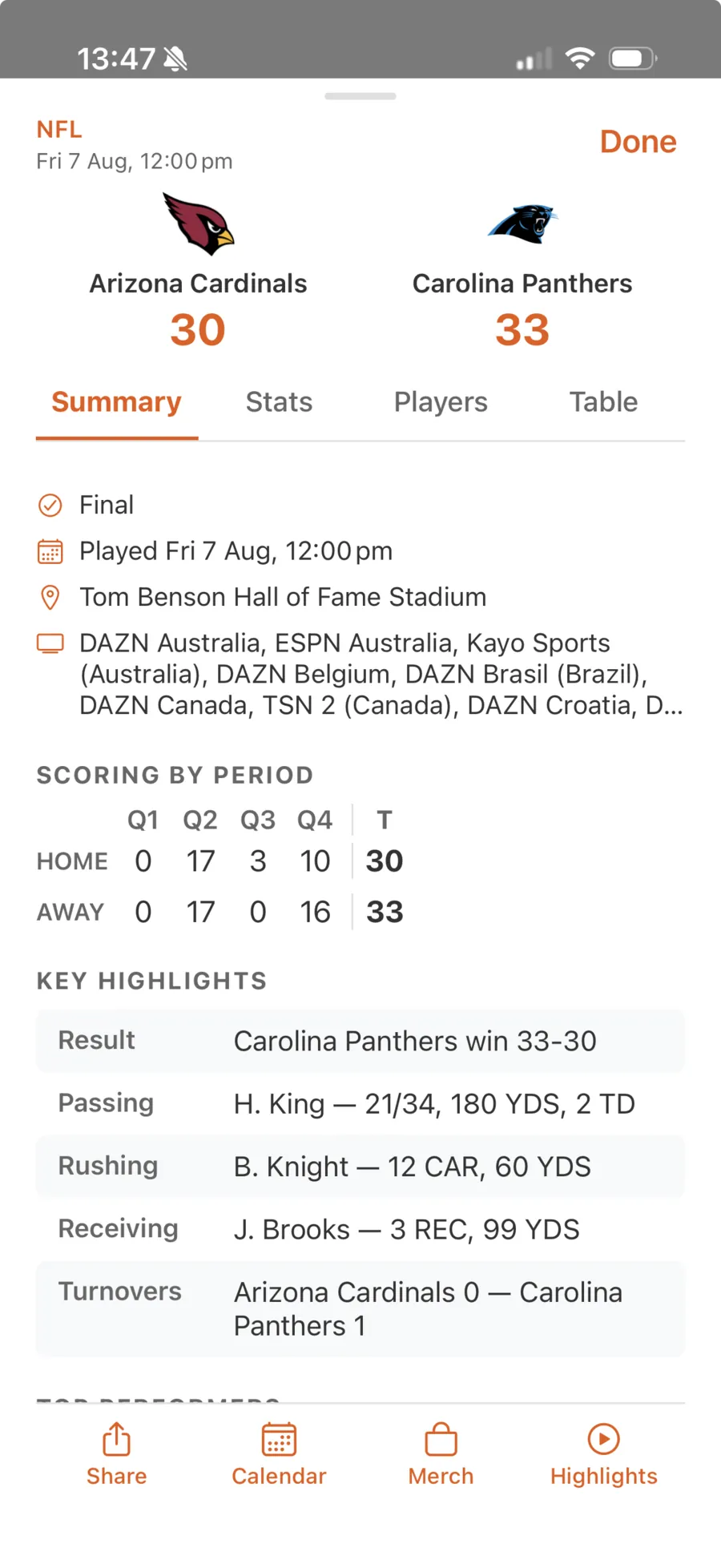
Task: Select the stadium location pin icon
Action: pos(50,597)
